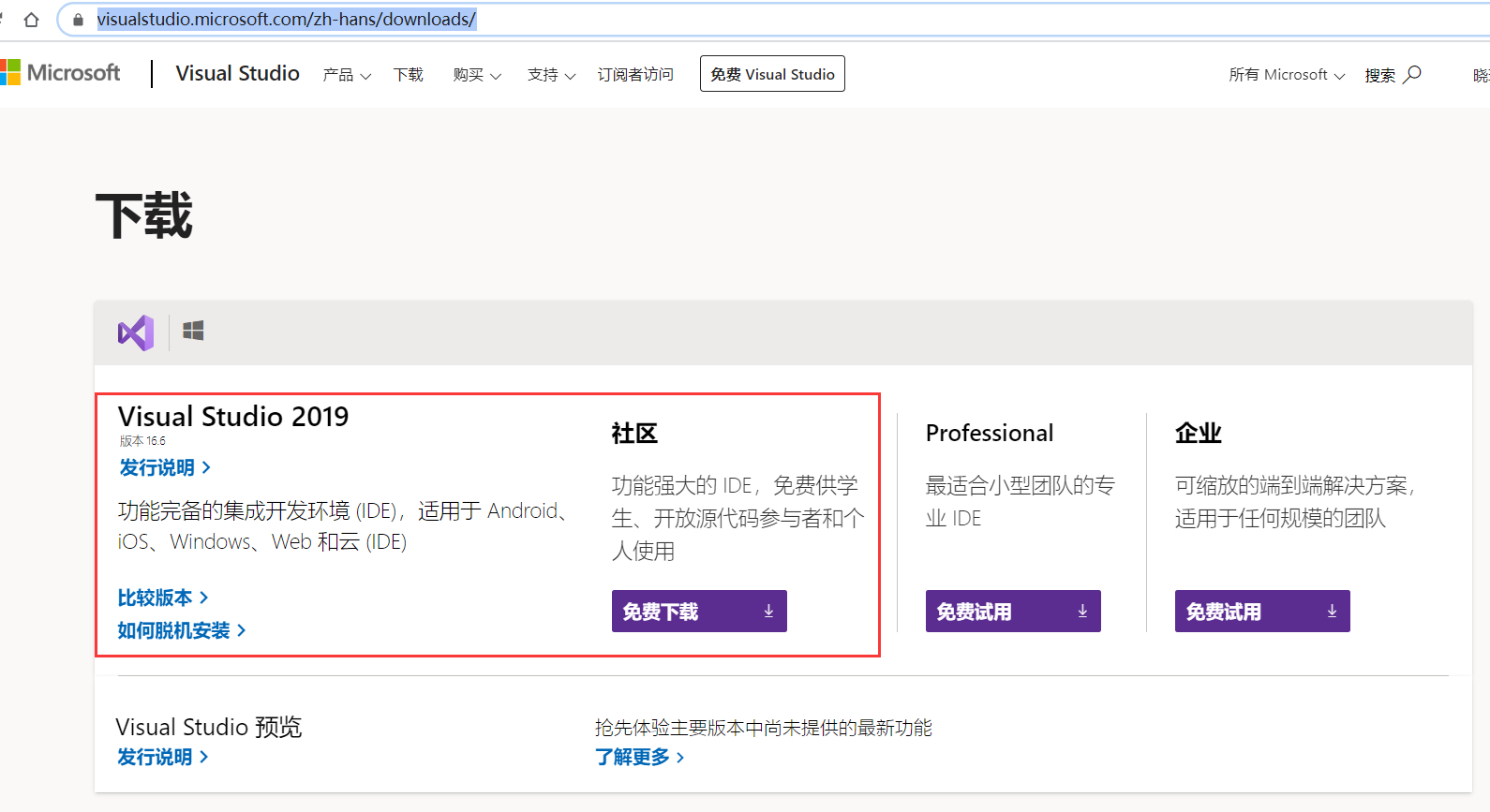This screenshot has width=1490, height=812.
Task: Open the Visual Studio brand link
Action: (x=237, y=73)
